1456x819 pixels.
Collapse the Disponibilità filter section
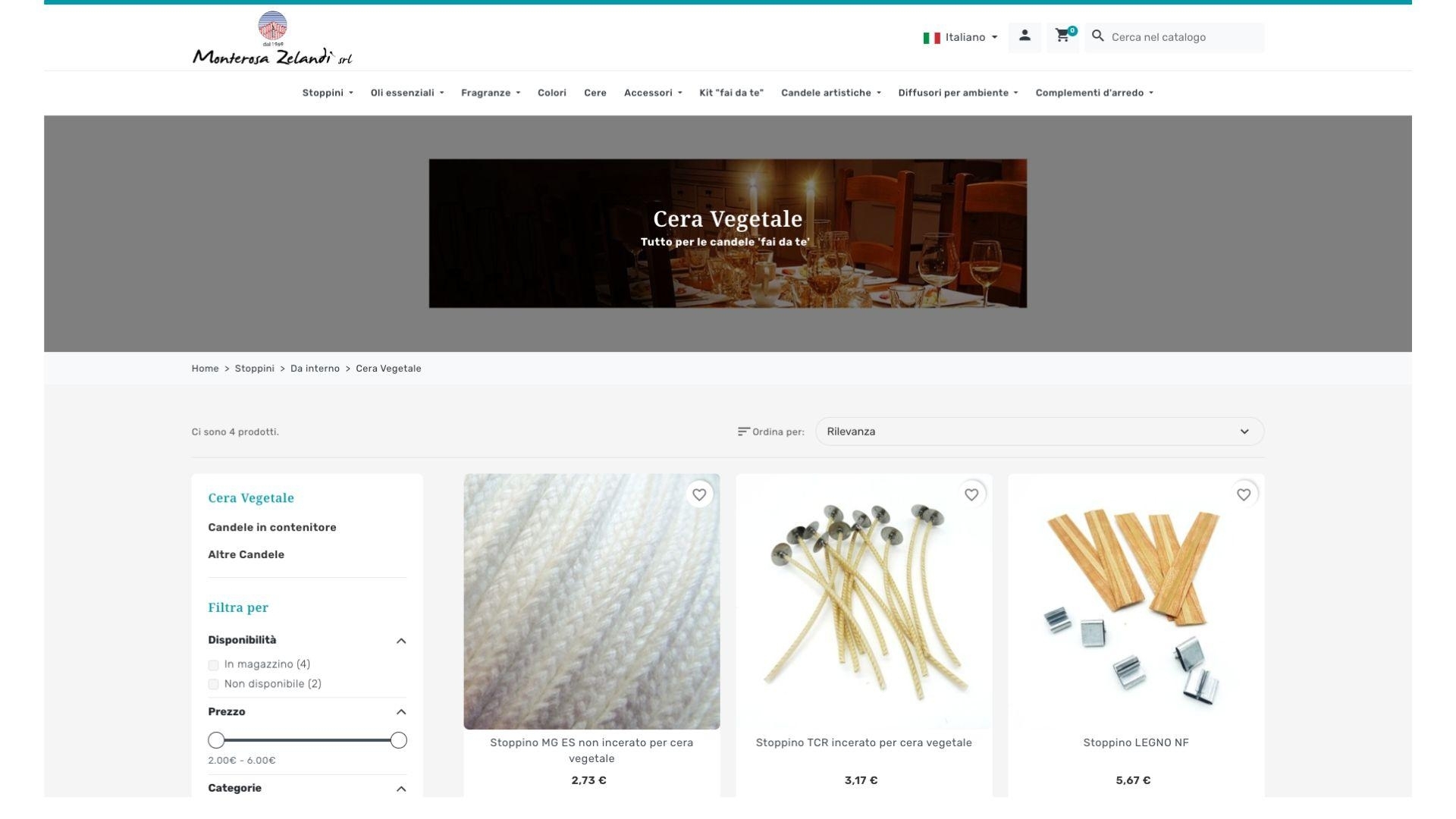pyautogui.click(x=401, y=641)
